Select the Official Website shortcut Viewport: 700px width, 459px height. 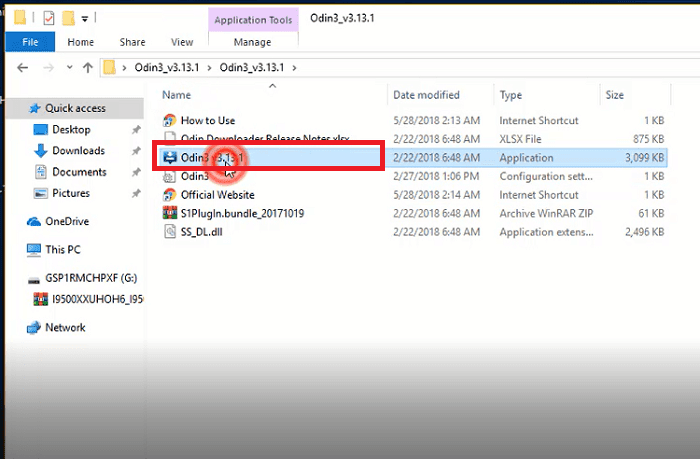pyautogui.click(x=217, y=195)
